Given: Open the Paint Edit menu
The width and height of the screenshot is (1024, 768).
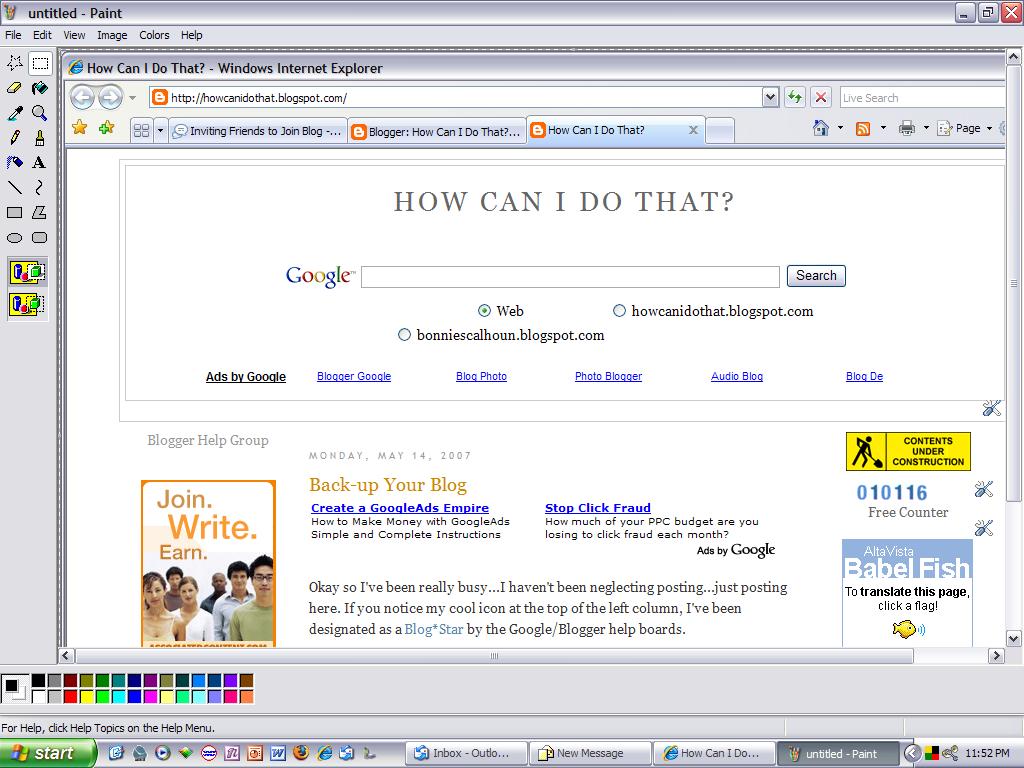Looking at the screenshot, I should point(42,35).
